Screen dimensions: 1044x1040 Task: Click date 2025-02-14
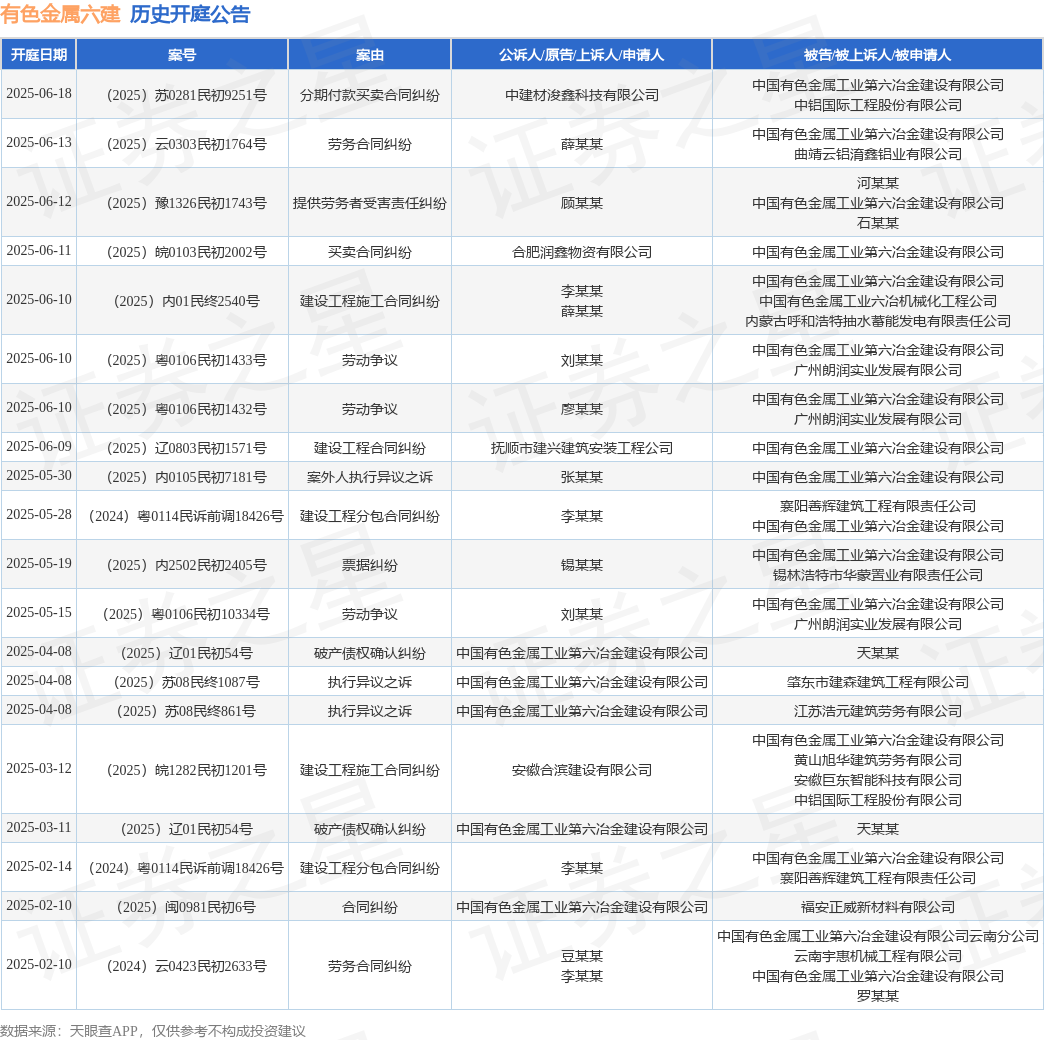click(x=39, y=867)
